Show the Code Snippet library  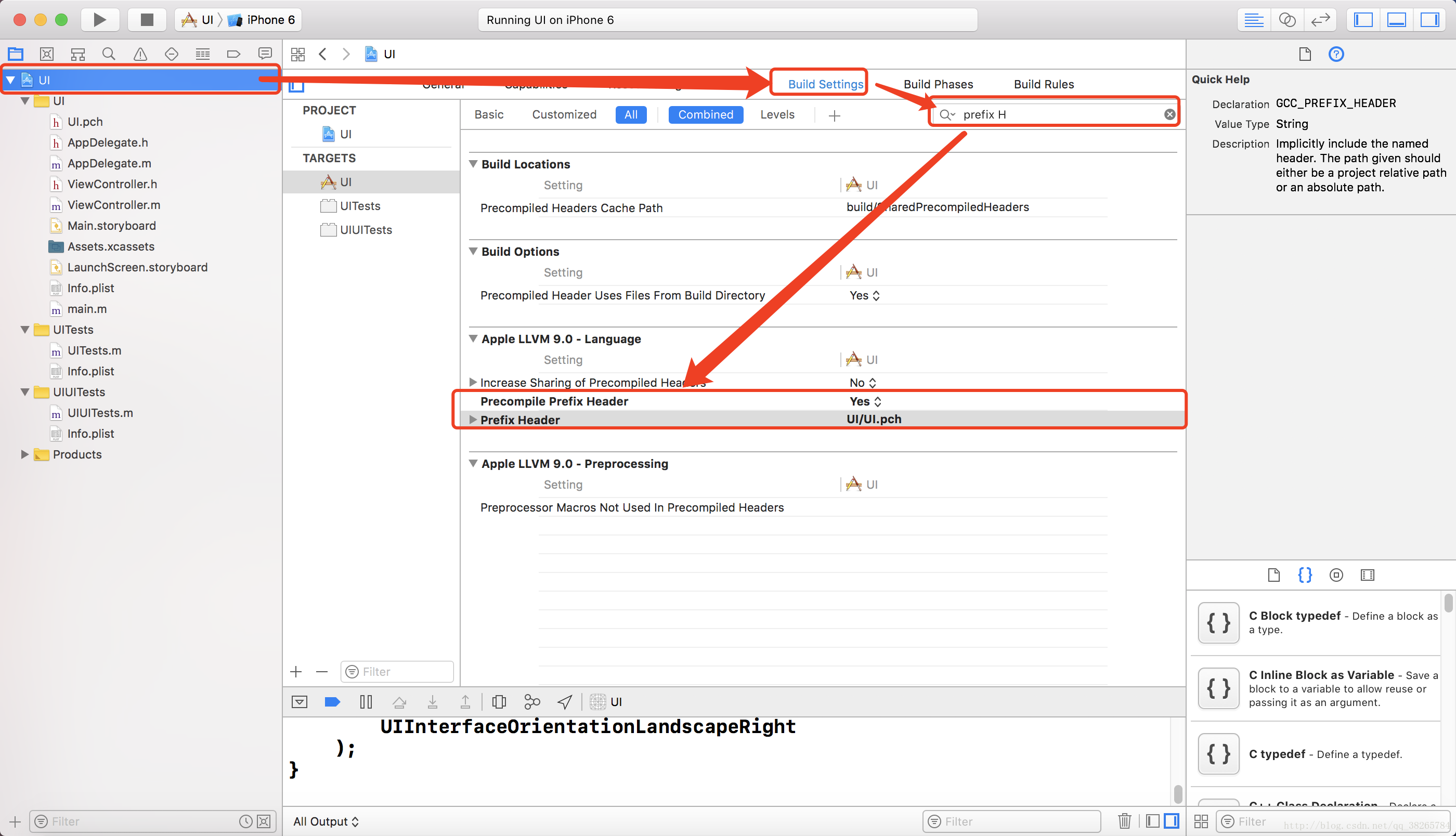tap(1305, 575)
